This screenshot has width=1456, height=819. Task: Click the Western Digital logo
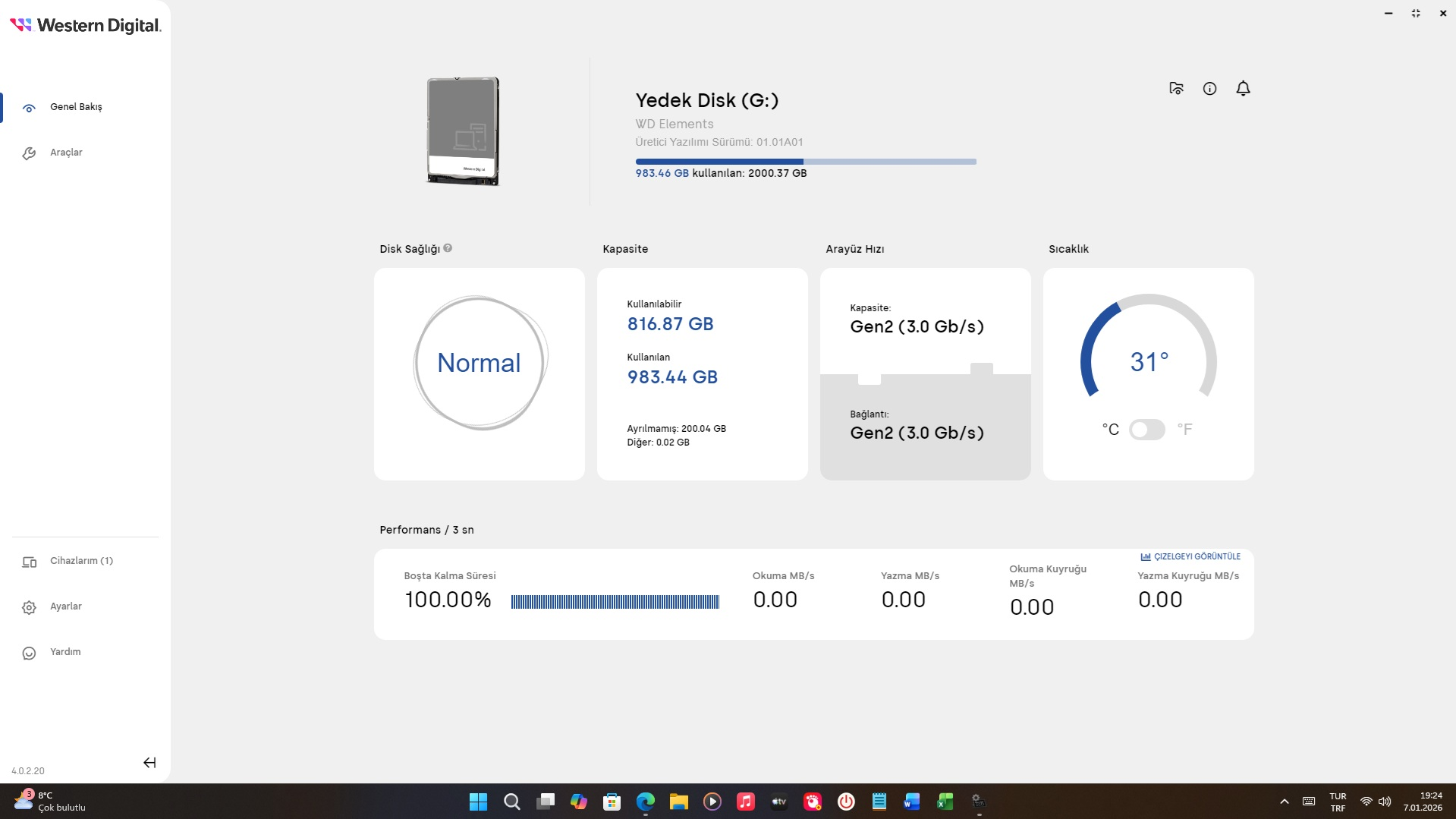click(85, 25)
